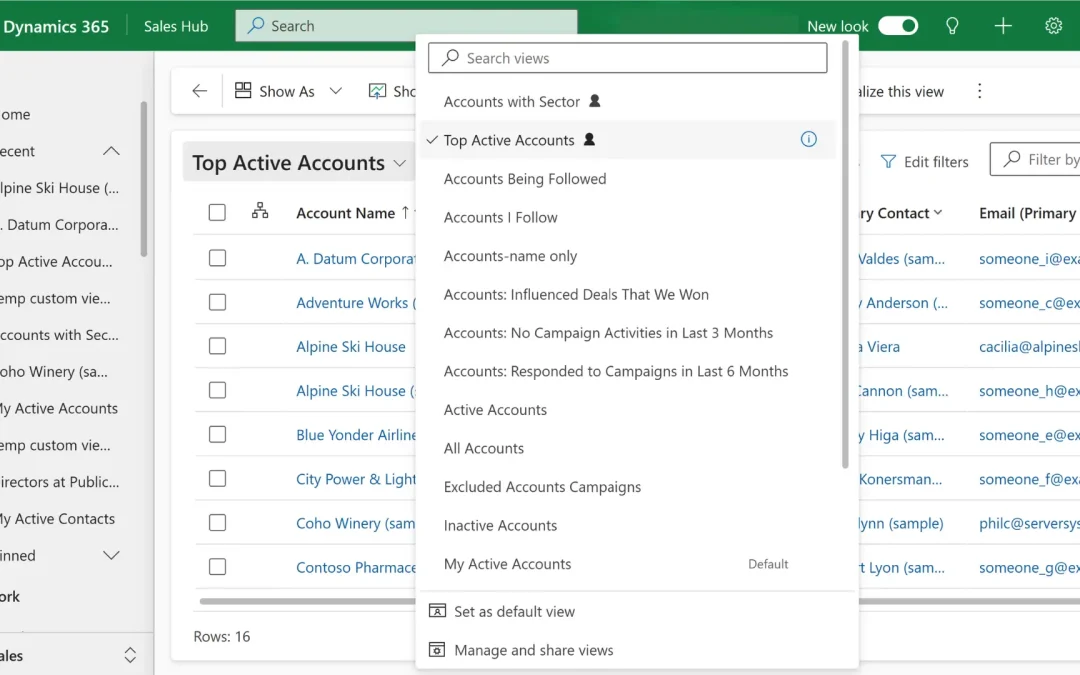
Task: Open My Active Contacts in the sidebar
Action: (x=57, y=519)
